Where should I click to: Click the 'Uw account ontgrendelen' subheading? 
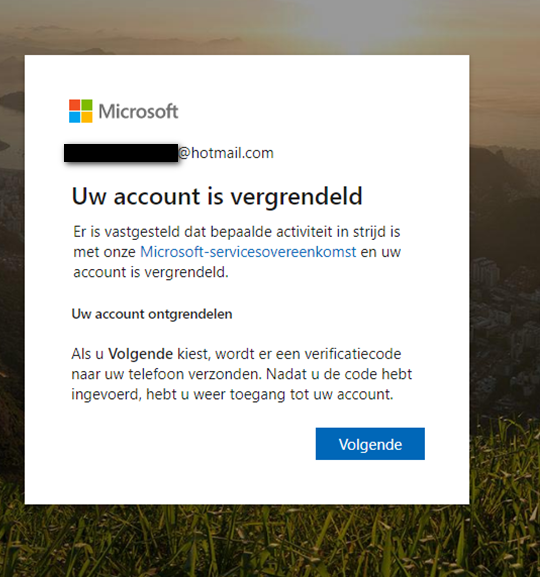tap(152, 314)
